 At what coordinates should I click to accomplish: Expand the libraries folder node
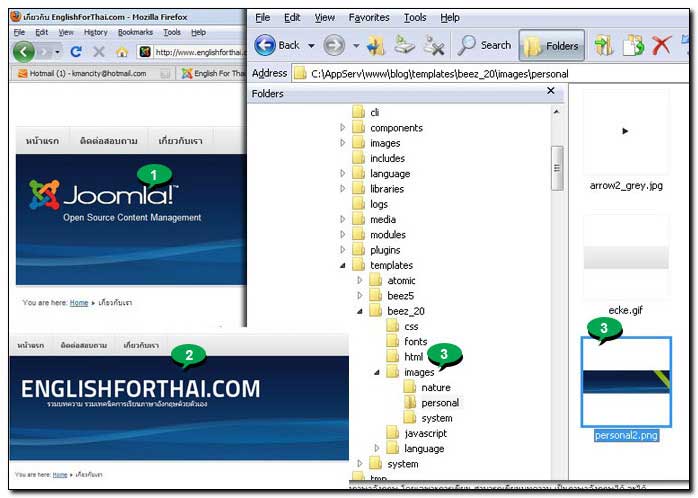click(342, 189)
